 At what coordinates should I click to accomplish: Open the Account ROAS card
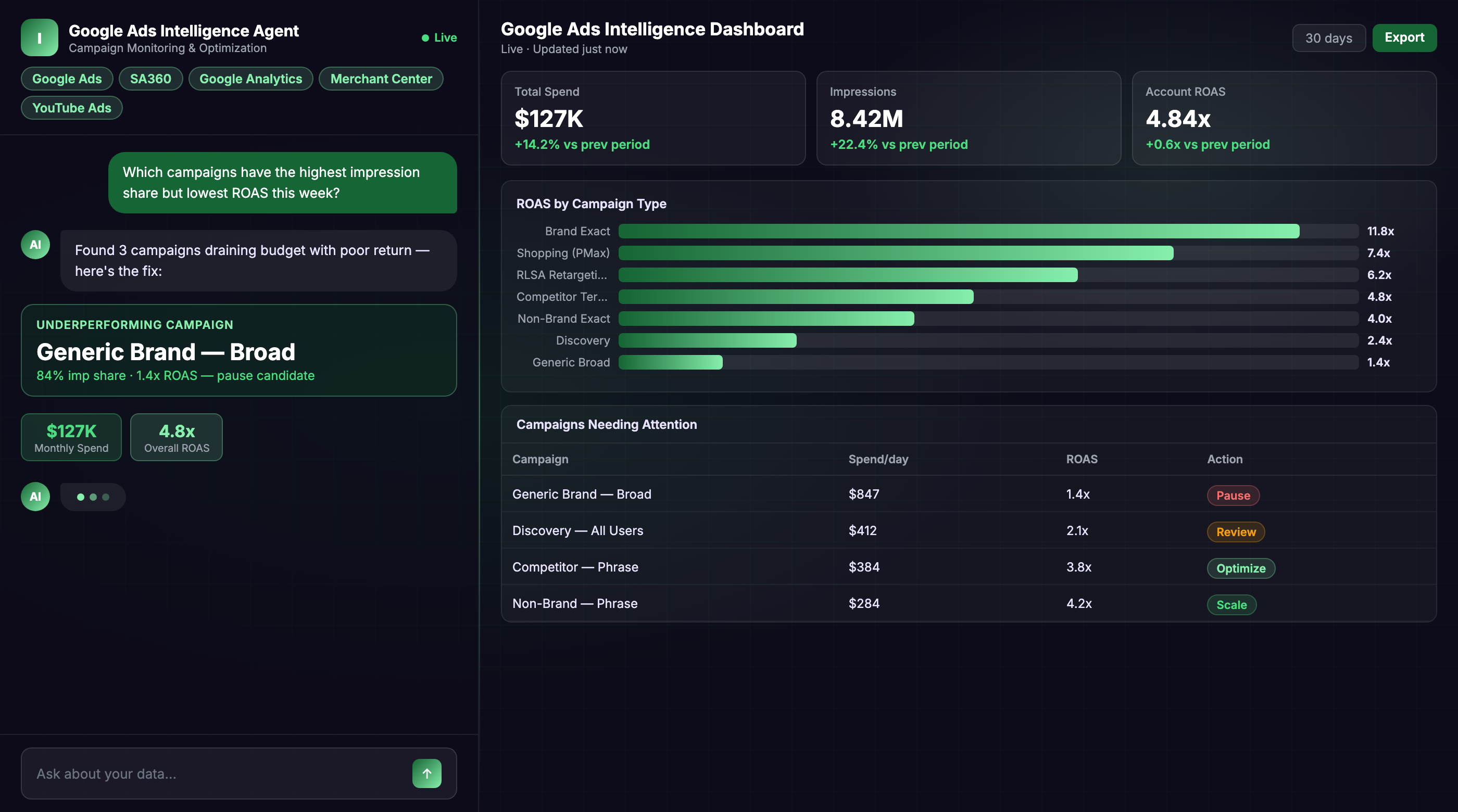click(x=1284, y=118)
